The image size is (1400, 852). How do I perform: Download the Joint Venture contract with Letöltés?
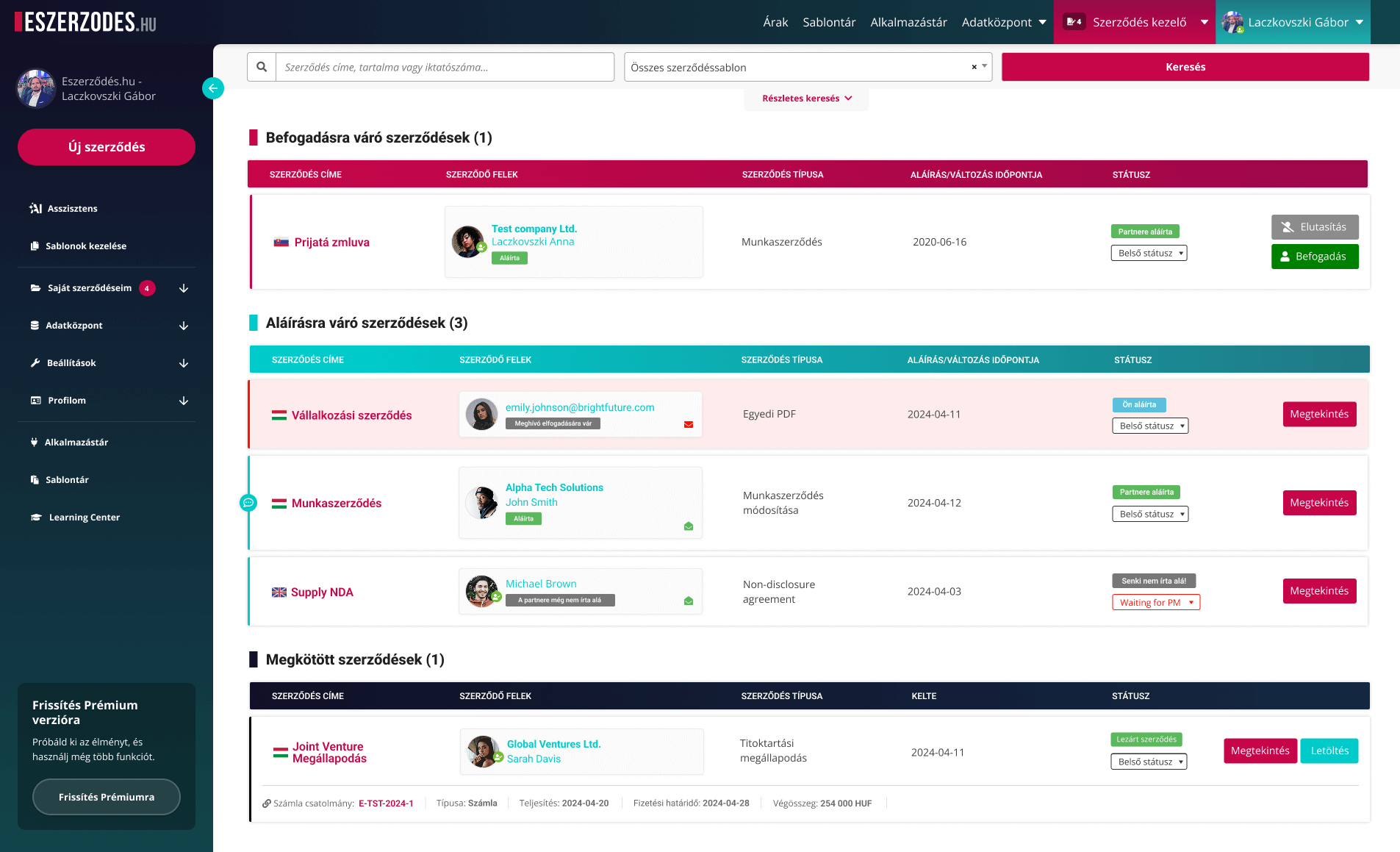tap(1329, 751)
